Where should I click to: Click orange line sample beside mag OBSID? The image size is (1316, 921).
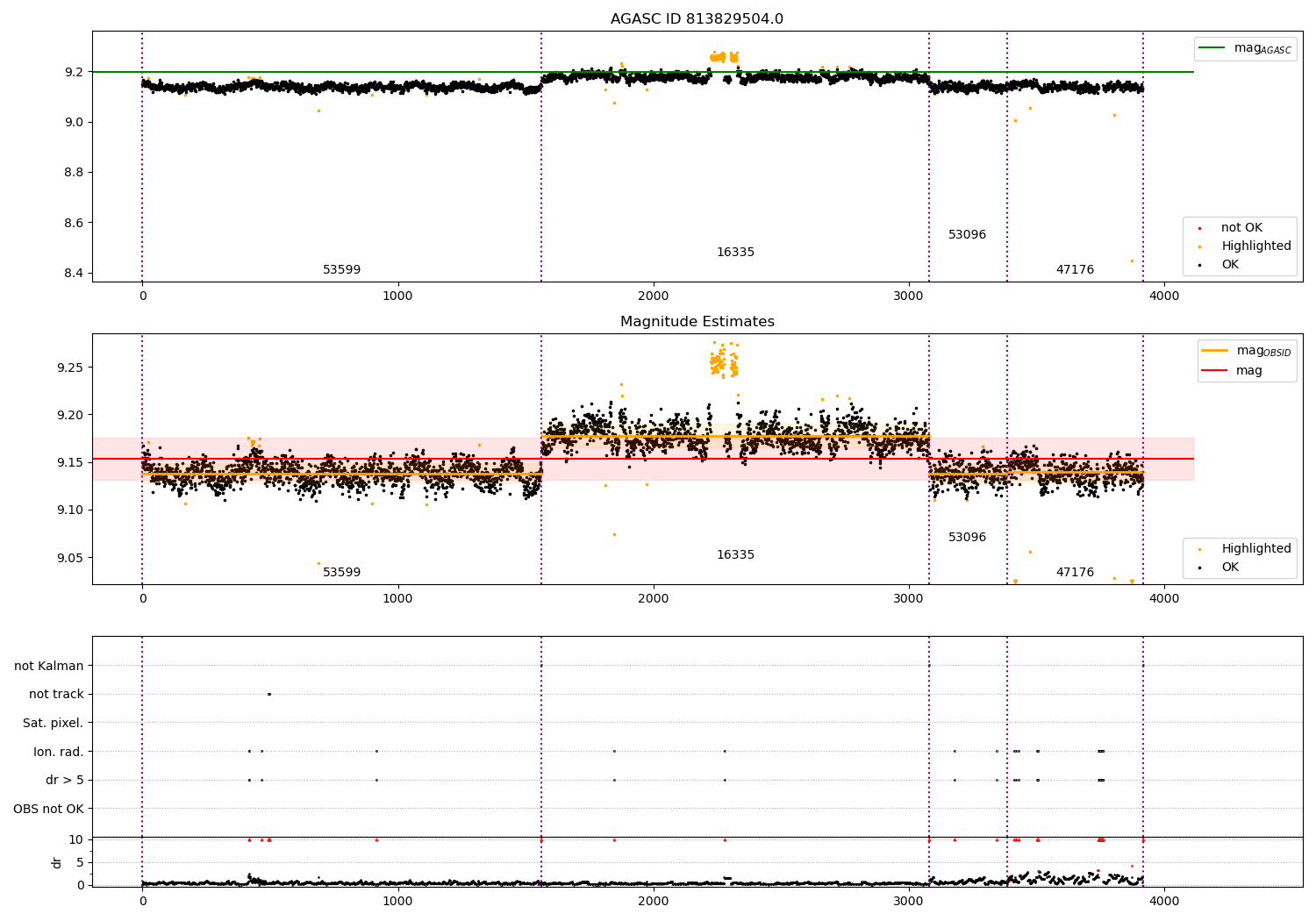[1215, 351]
